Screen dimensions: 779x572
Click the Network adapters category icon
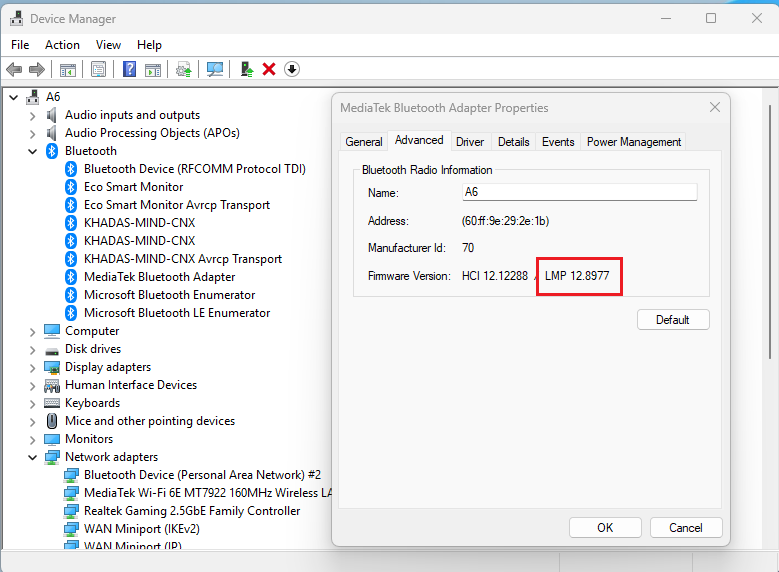pos(52,457)
